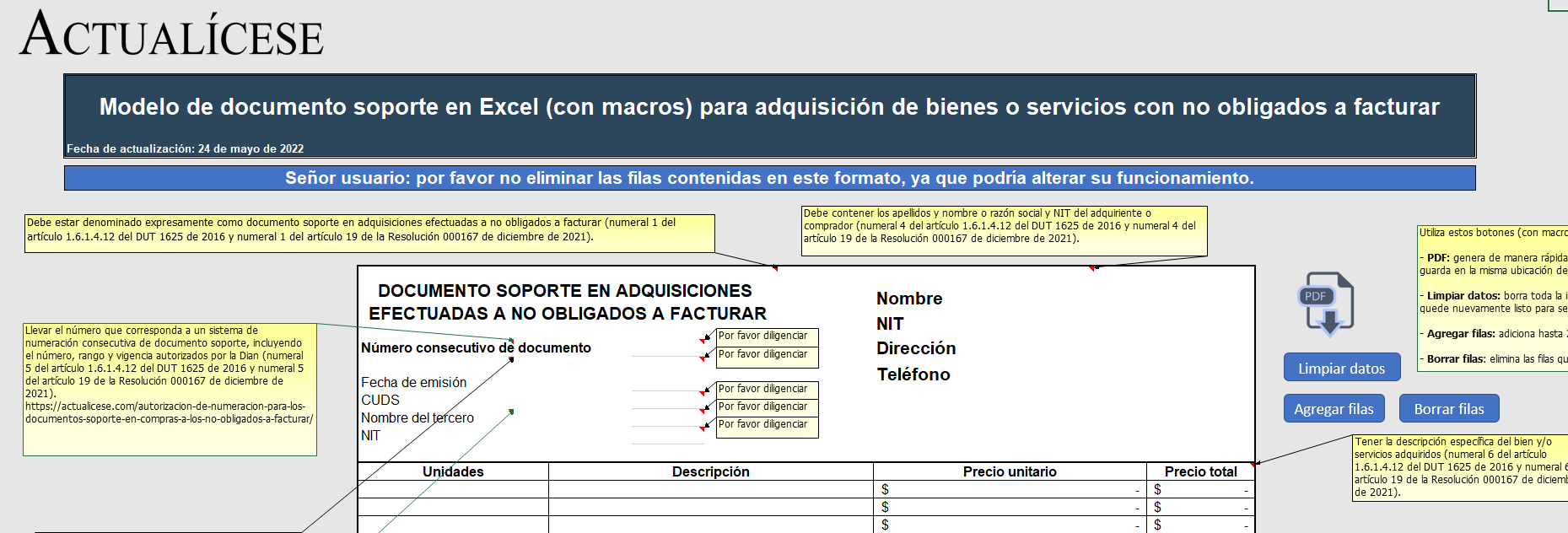
Task: Select the bold 'Nombre' label
Action: (x=909, y=299)
